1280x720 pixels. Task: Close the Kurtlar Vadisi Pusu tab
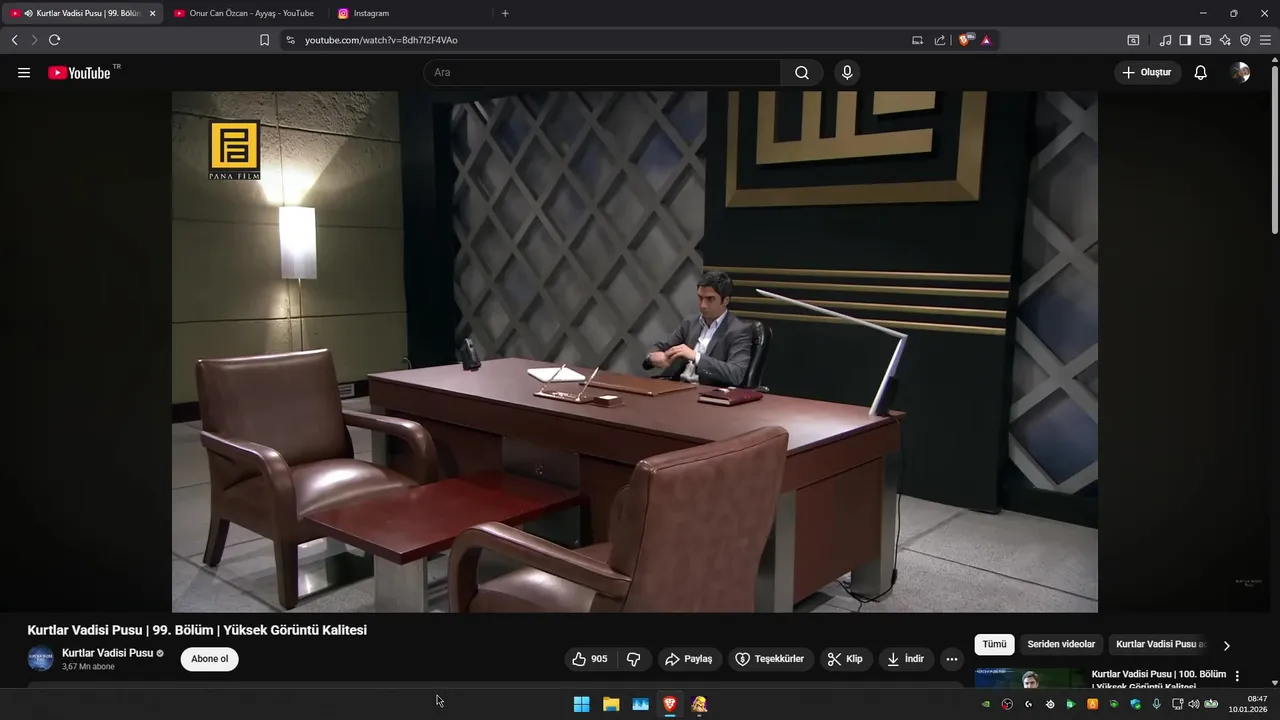pyautogui.click(x=153, y=13)
